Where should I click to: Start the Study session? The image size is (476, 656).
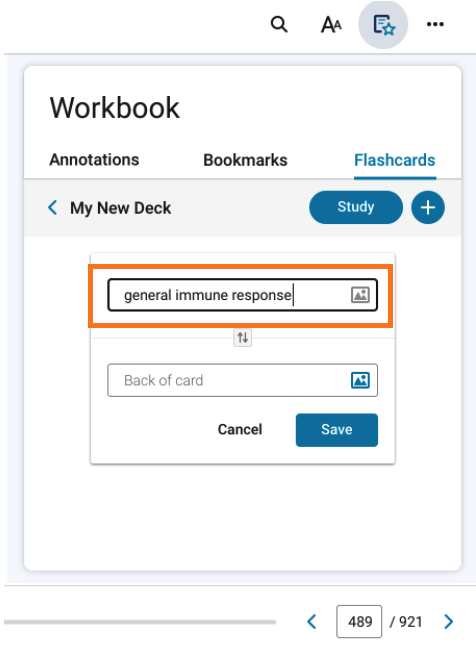pyautogui.click(x=356, y=207)
